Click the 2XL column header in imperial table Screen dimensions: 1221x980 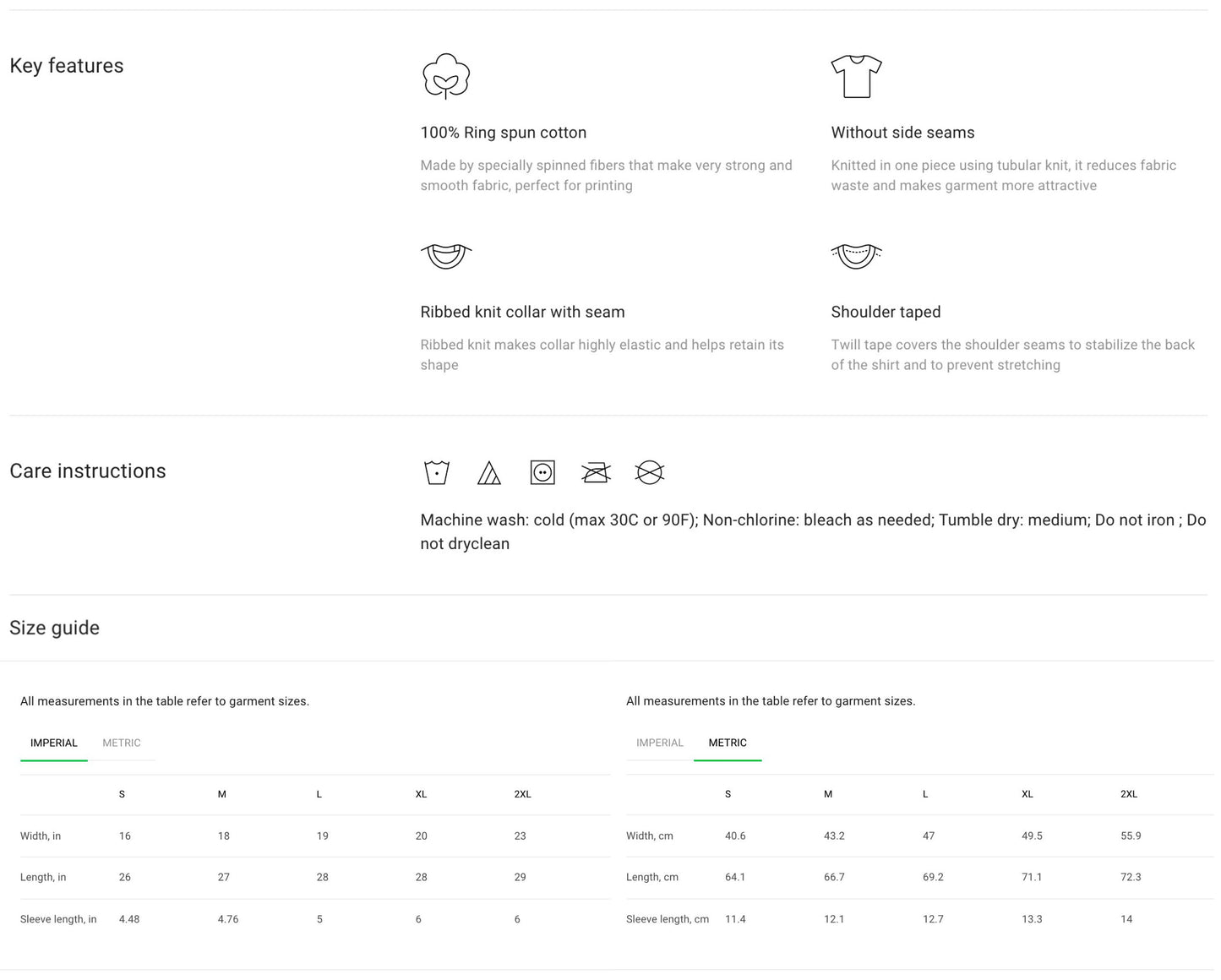click(522, 794)
